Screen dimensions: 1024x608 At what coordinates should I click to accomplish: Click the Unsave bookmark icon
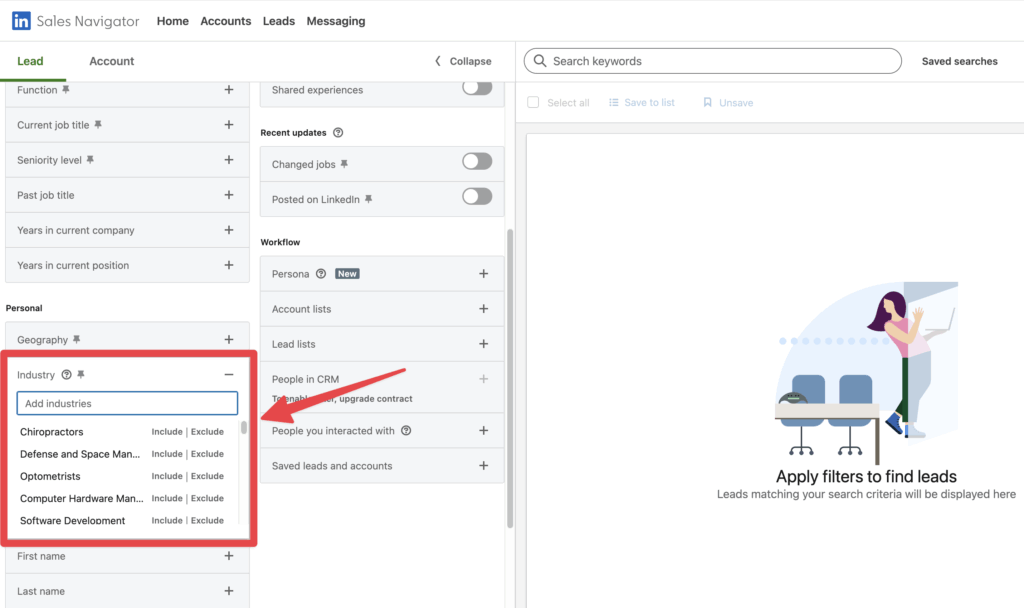click(709, 102)
